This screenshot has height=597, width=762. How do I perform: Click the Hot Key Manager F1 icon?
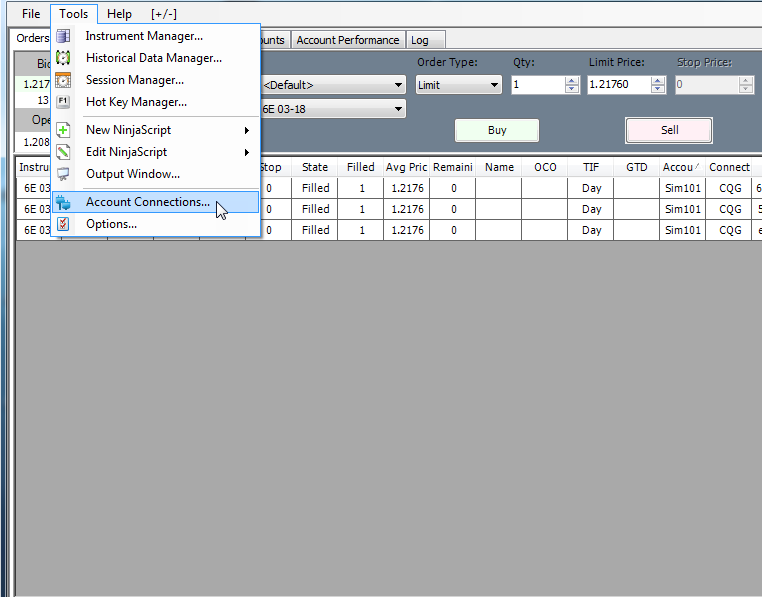63,102
